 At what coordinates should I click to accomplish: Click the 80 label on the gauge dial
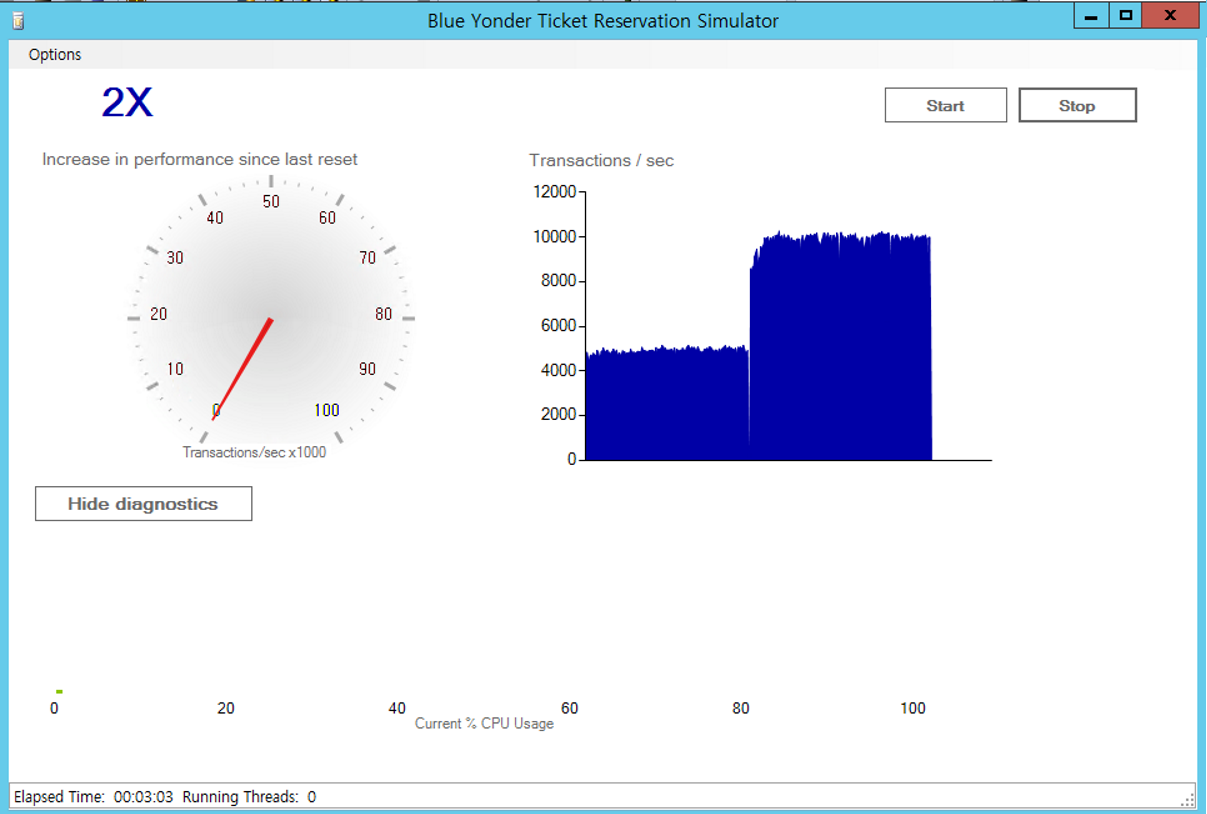coord(383,314)
